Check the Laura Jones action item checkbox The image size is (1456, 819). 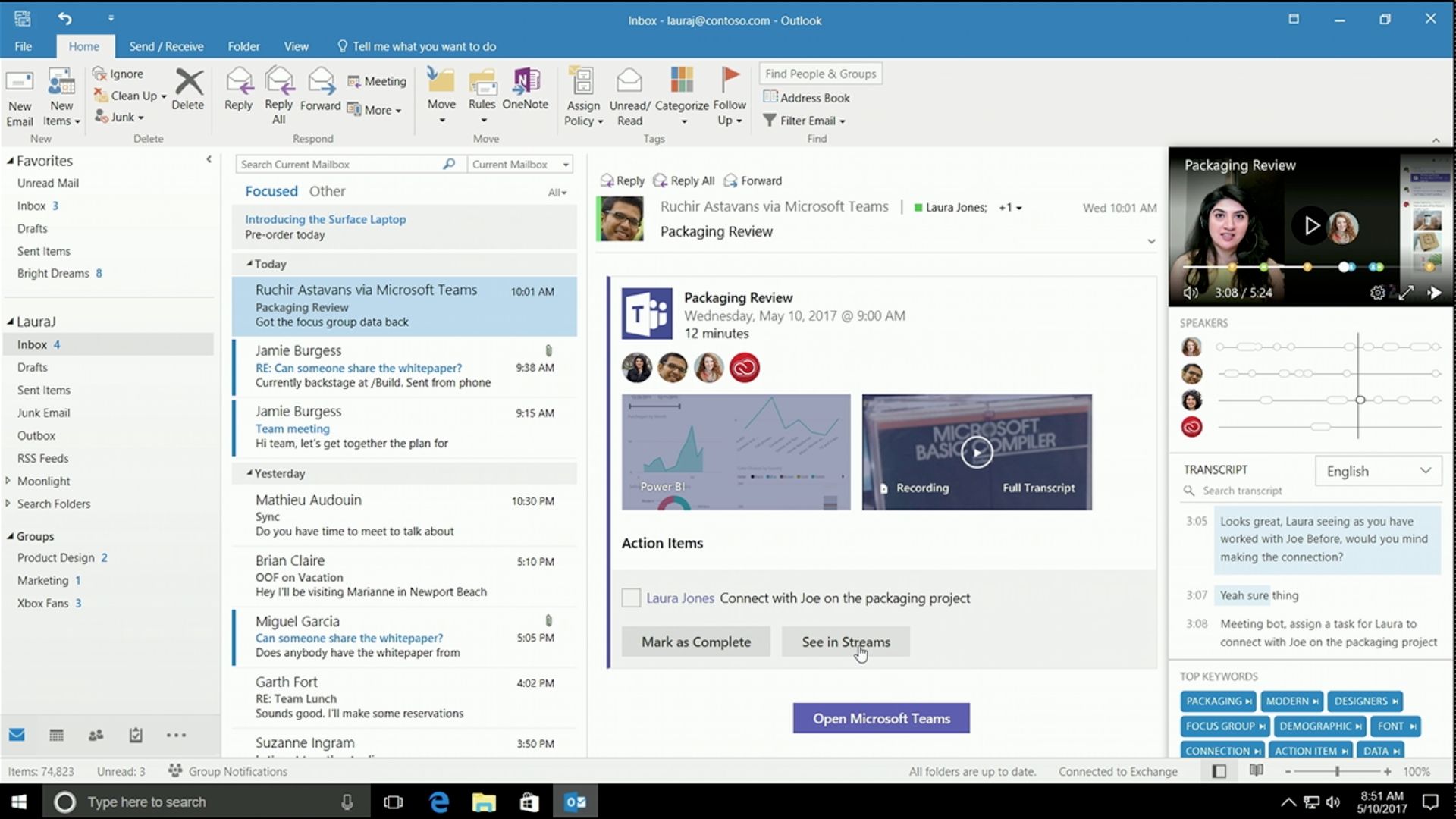click(631, 598)
